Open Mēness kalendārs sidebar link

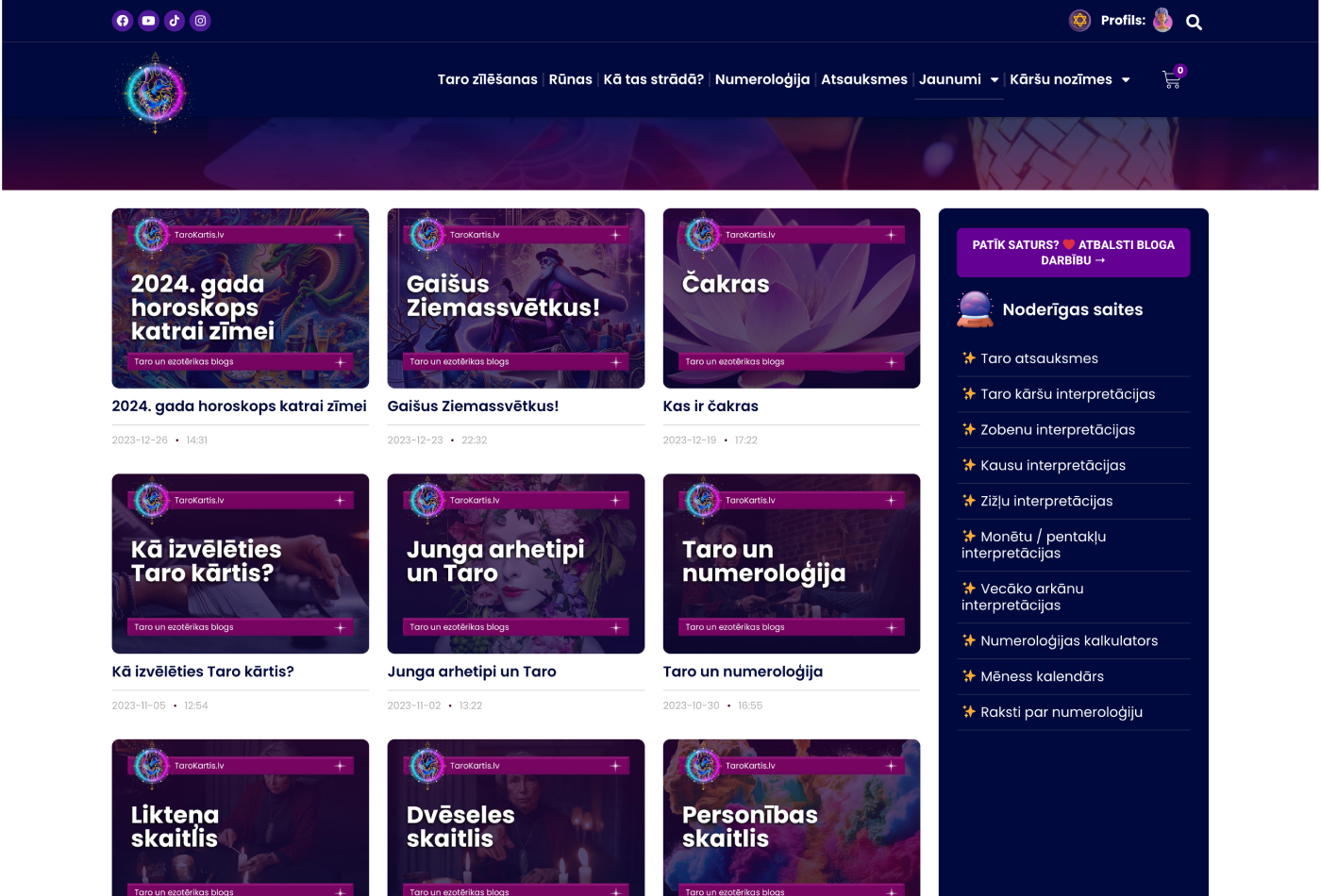pyautogui.click(x=1042, y=676)
